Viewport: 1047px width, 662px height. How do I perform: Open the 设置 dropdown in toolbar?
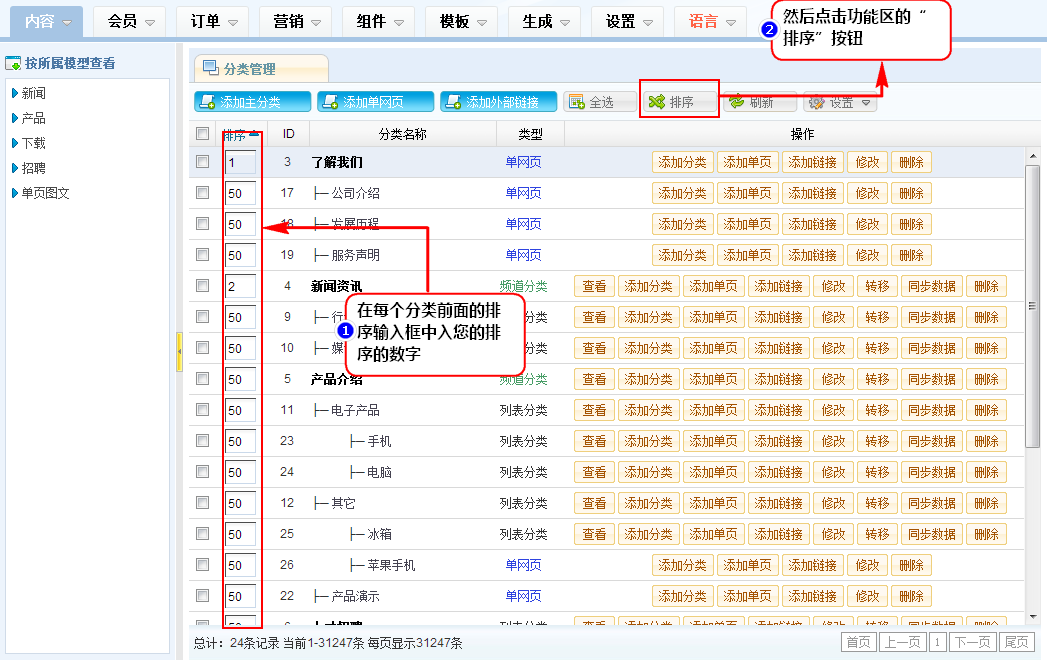(841, 102)
